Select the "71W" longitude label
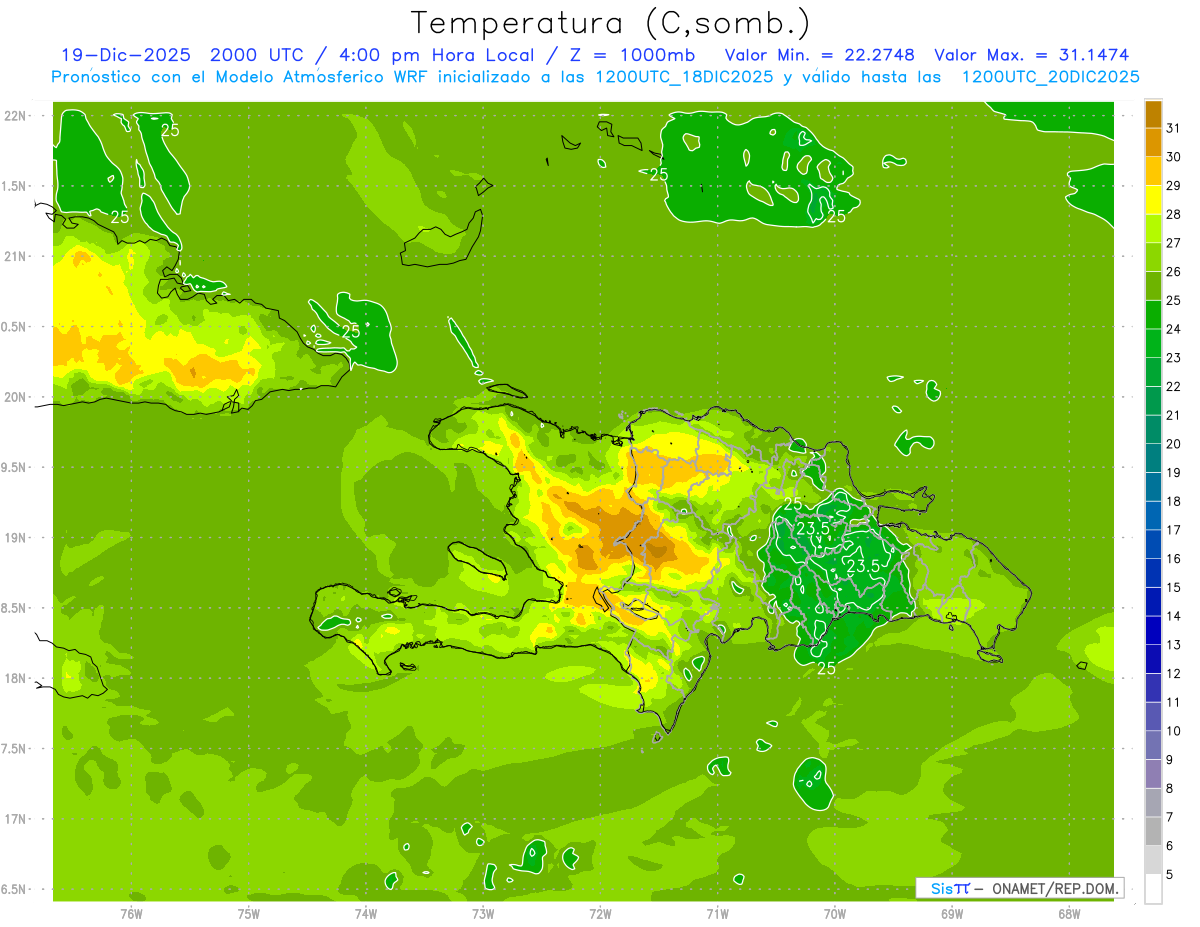Viewport: 1200px width, 927px height. pyautogui.click(x=717, y=914)
